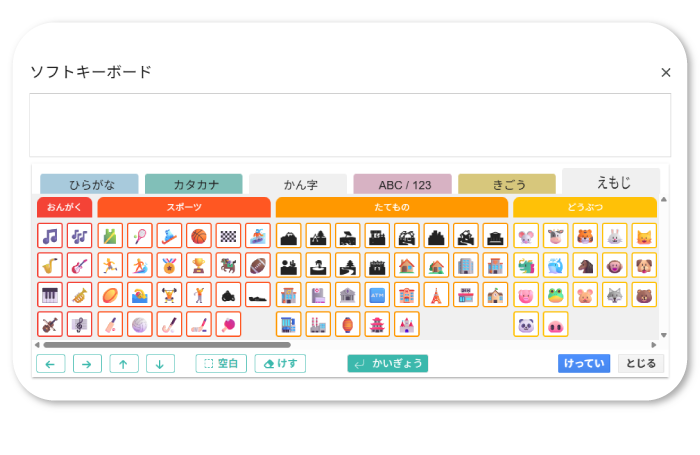Choose the gold trophy emoji
700x455 pixels.
(x=199, y=266)
